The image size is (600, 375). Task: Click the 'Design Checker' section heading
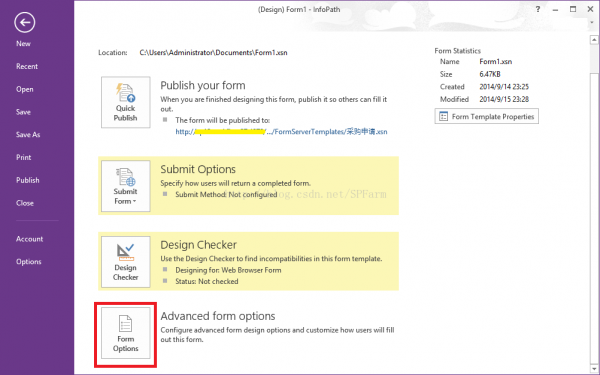(198, 245)
